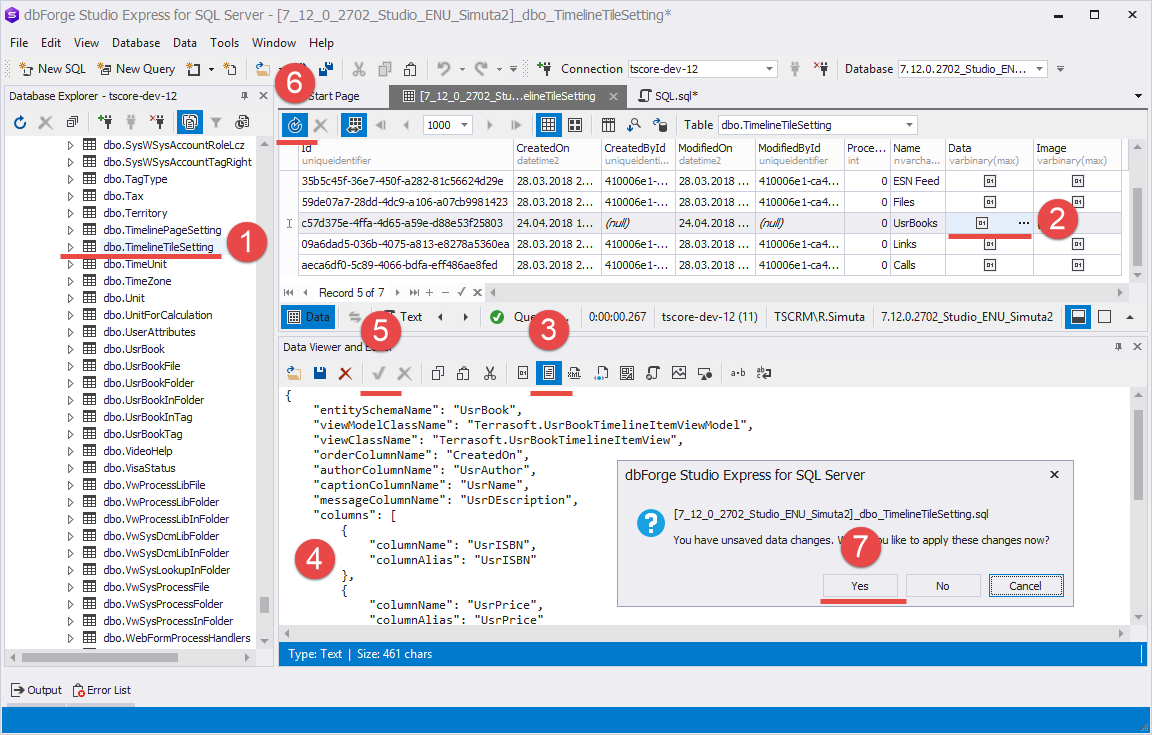
Task: Switch Data Viewer to XML view
Action: [x=575, y=373]
